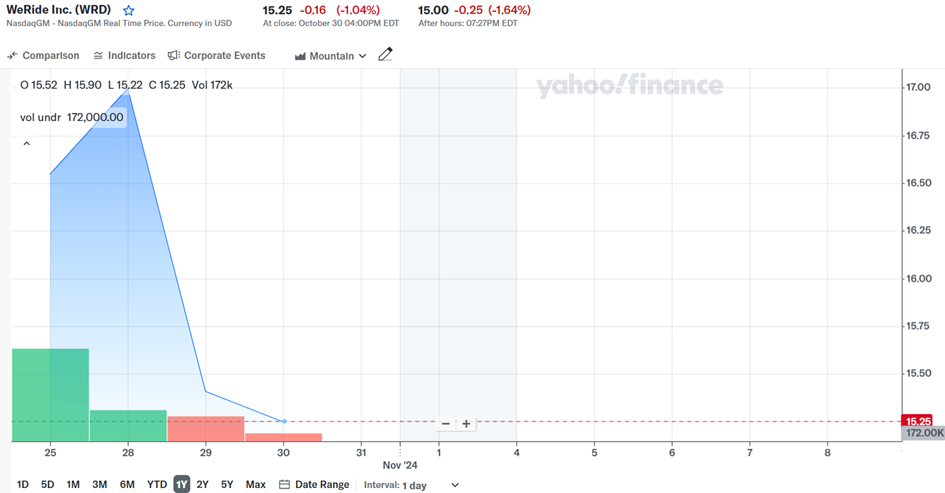Image resolution: width=945 pixels, height=493 pixels.
Task: Zoom out with the minus button
Action: click(x=446, y=424)
